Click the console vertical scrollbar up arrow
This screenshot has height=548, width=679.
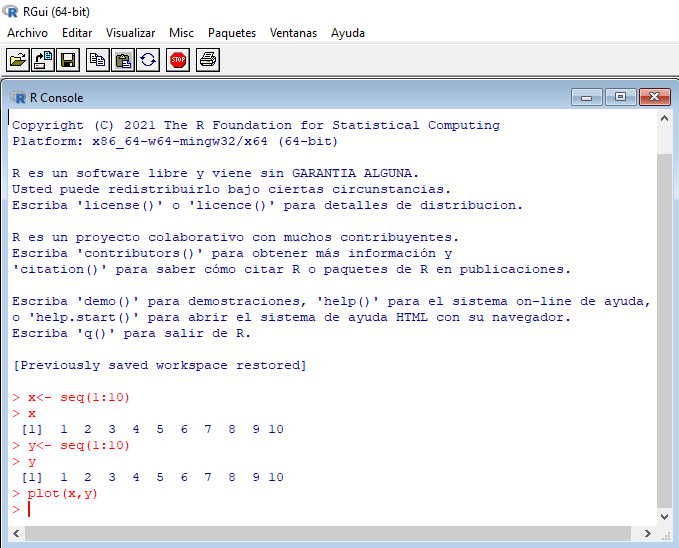pyautogui.click(x=664, y=118)
